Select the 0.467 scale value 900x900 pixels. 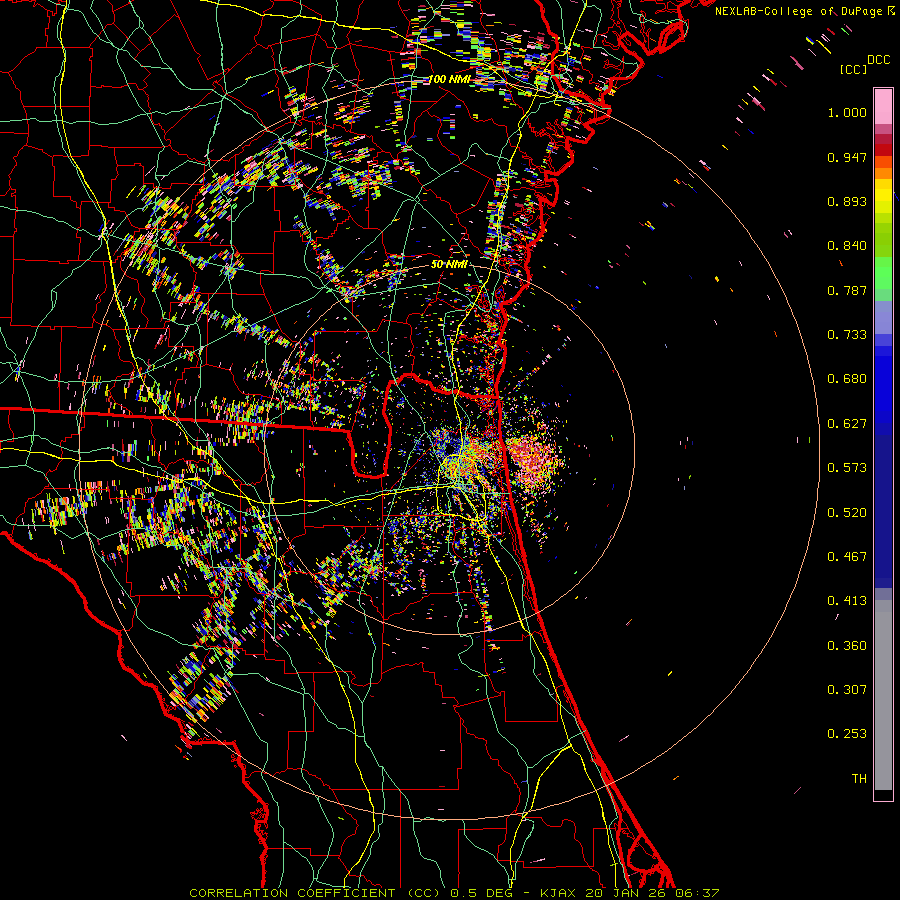pos(847,557)
